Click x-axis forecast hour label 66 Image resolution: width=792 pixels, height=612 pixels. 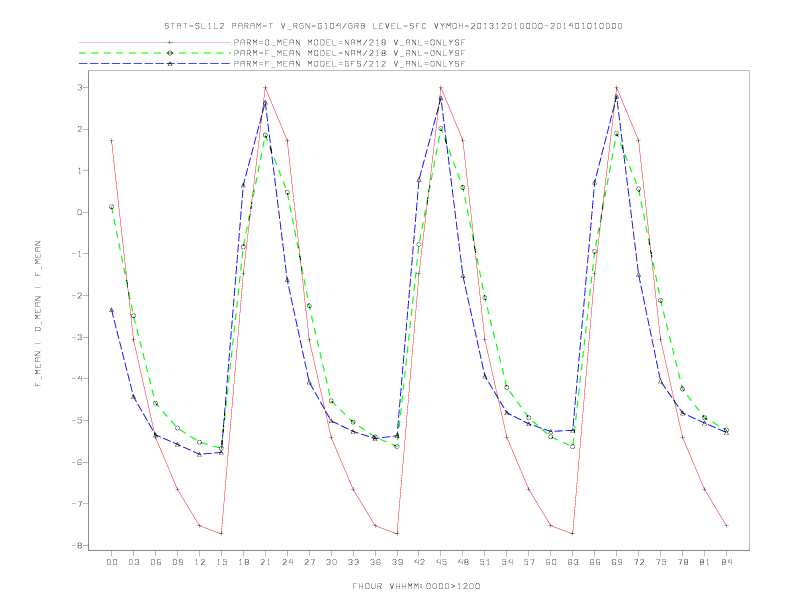point(595,562)
